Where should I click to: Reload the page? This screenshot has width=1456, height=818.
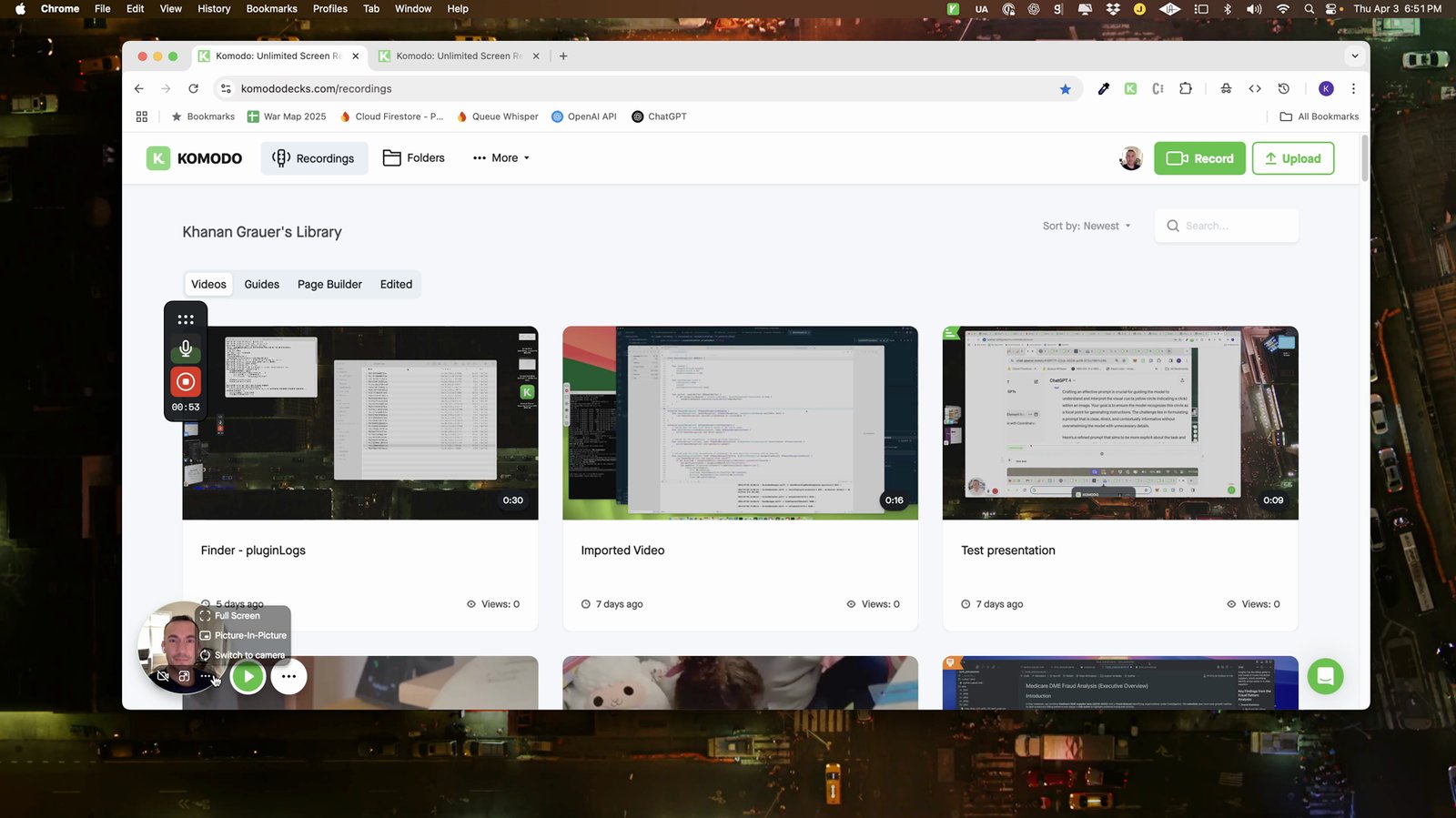click(x=193, y=88)
